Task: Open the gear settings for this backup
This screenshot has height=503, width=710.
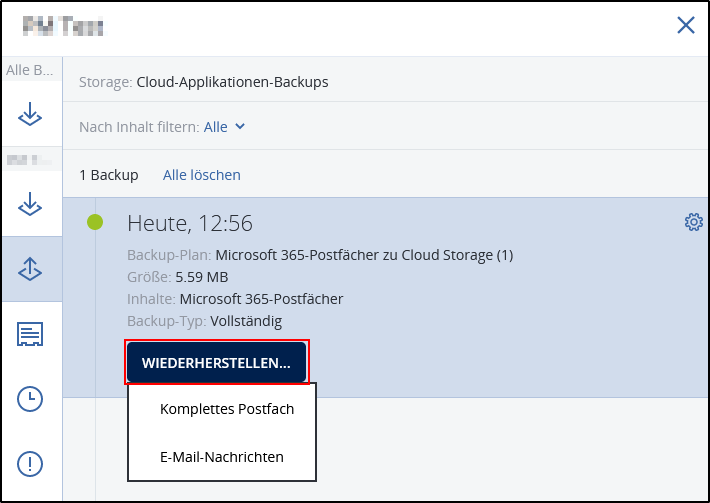Action: [693, 223]
